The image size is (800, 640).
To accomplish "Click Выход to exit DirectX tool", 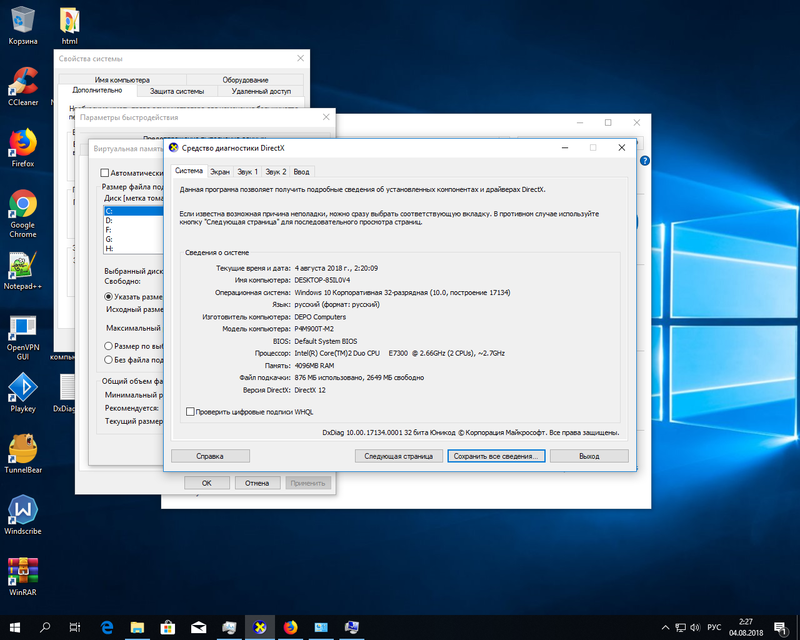I will point(589,456).
